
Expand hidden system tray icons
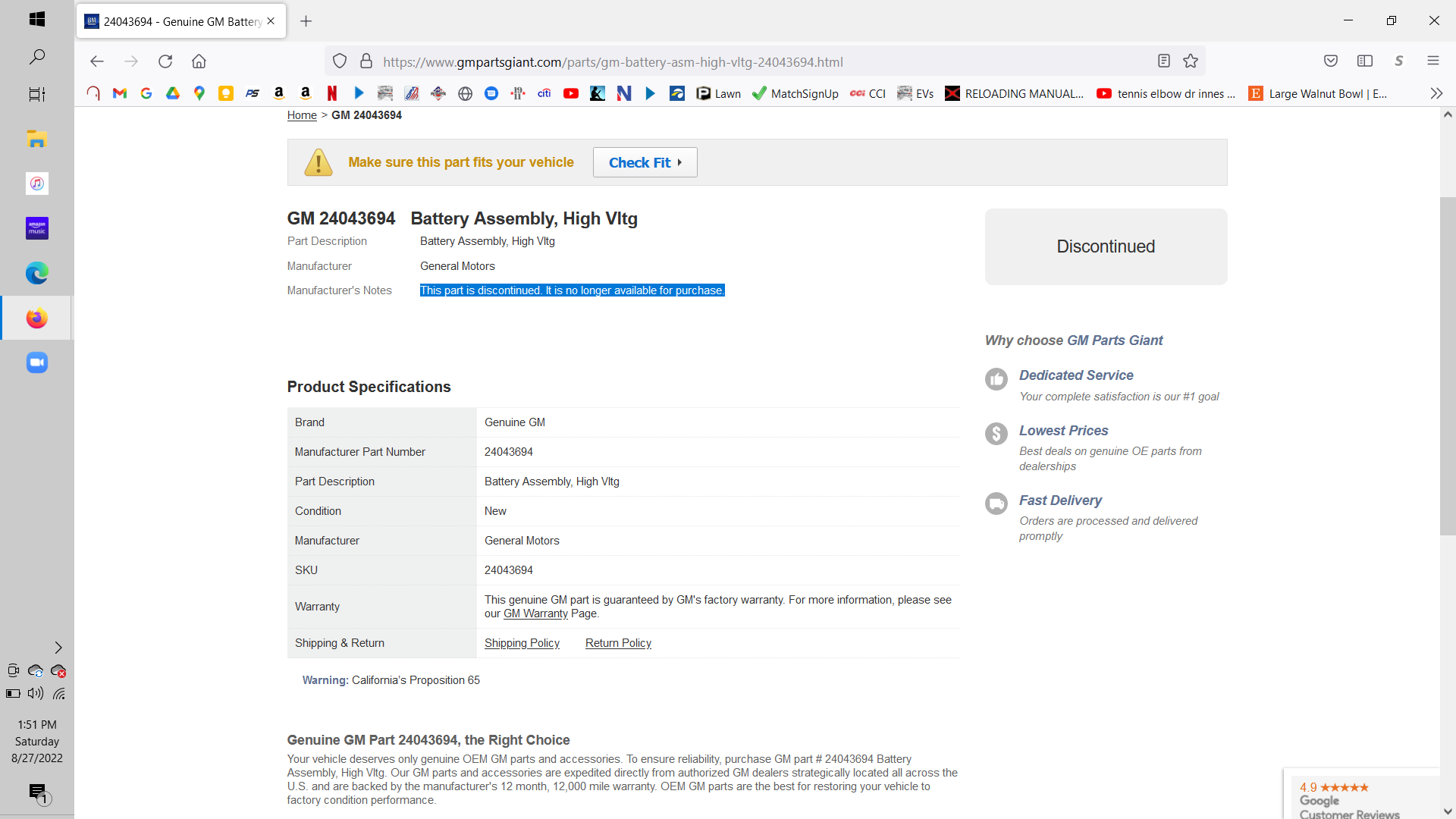[x=58, y=648]
